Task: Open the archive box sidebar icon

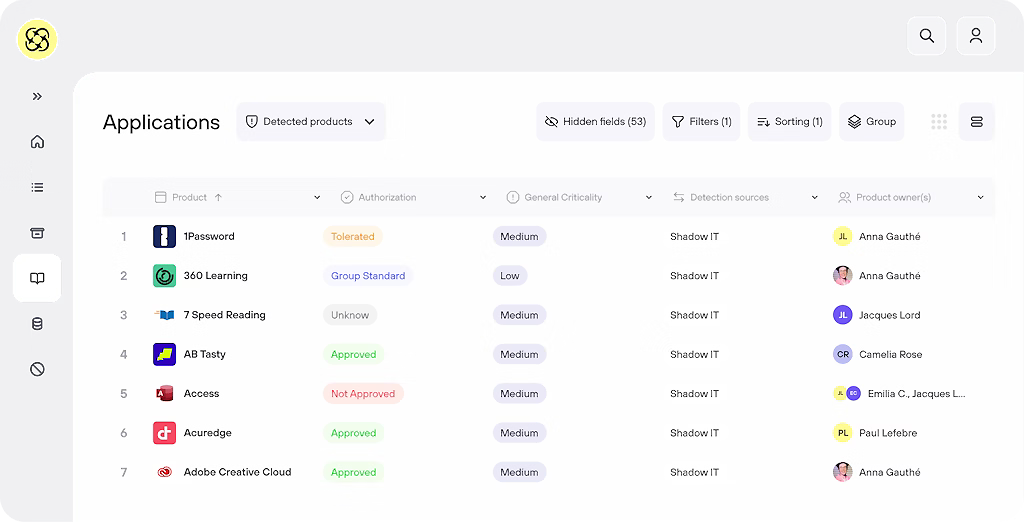Action: pos(37,233)
